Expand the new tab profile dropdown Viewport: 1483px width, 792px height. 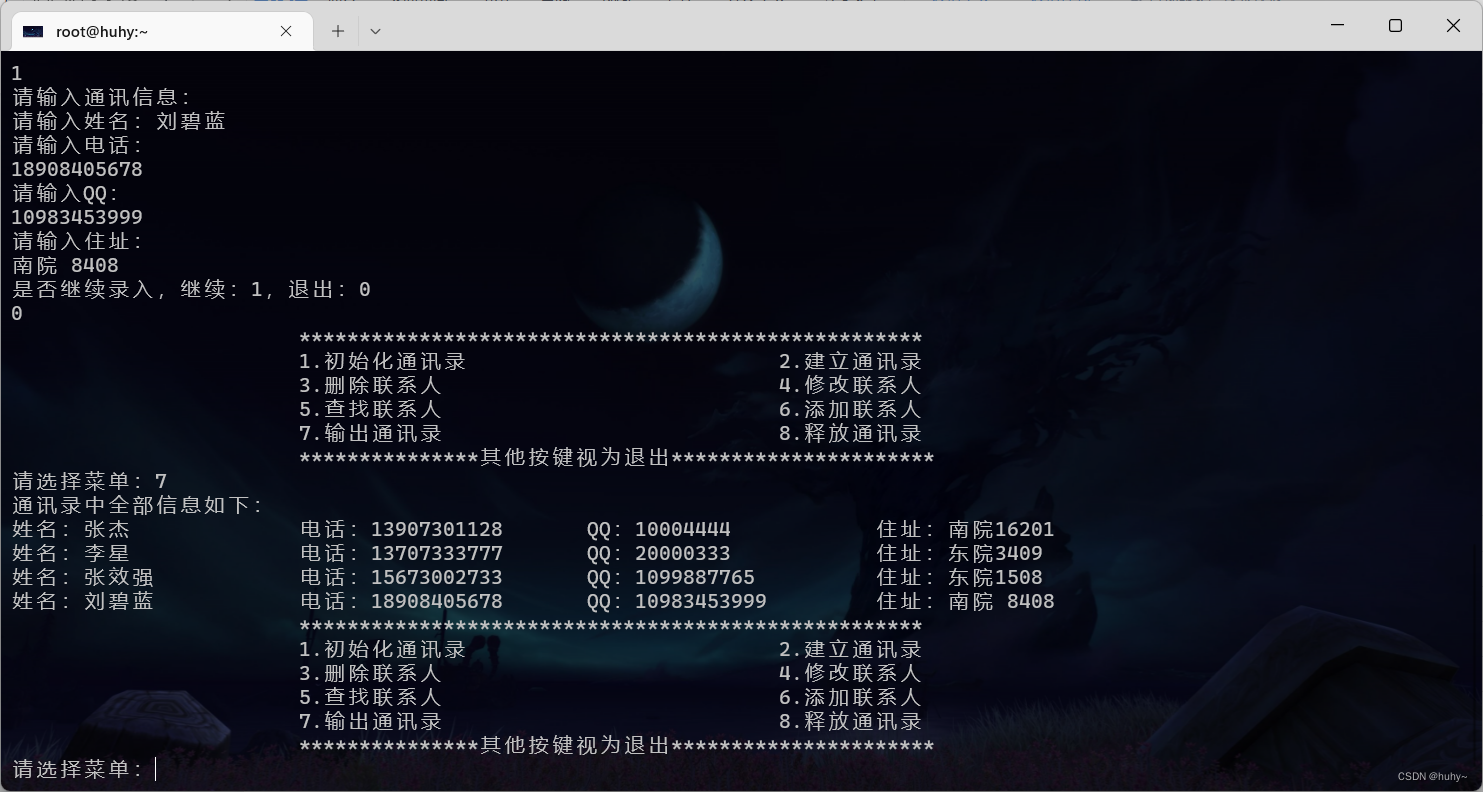(x=375, y=31)
